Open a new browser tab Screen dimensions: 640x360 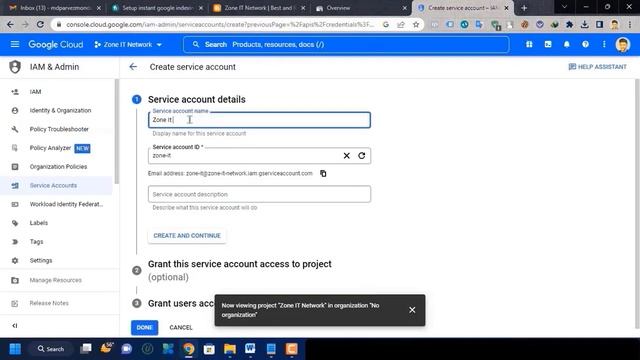click(524, 8)
